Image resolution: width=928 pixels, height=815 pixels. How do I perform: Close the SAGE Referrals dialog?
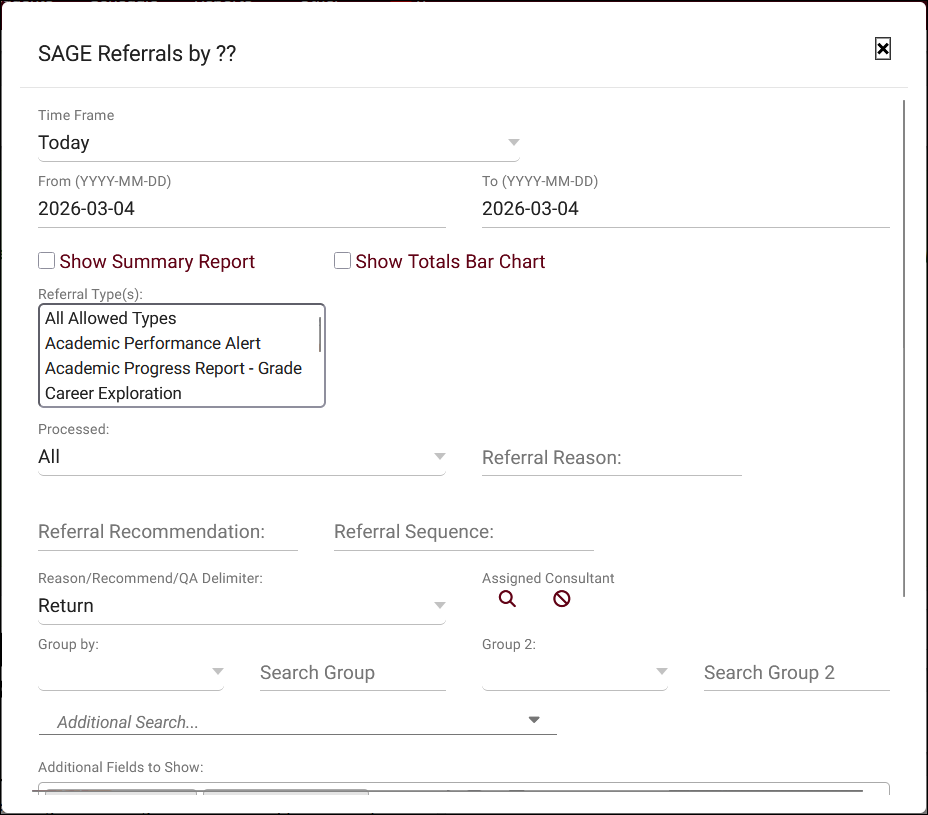coord(882,49)
